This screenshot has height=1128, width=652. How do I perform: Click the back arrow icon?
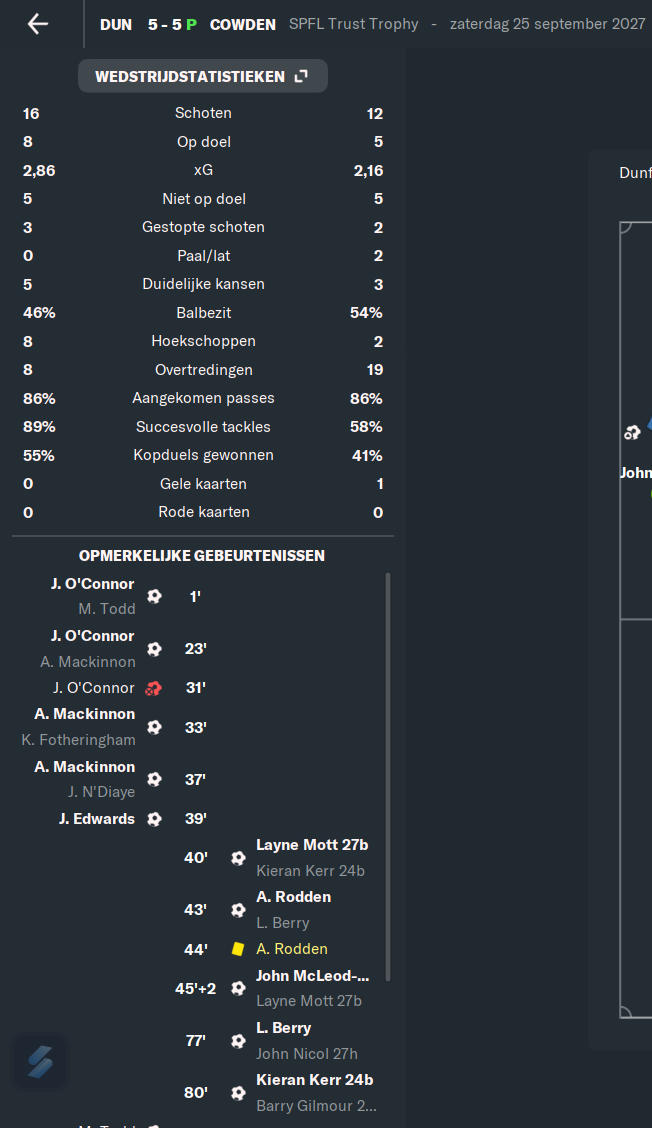(x=37, y=24)
